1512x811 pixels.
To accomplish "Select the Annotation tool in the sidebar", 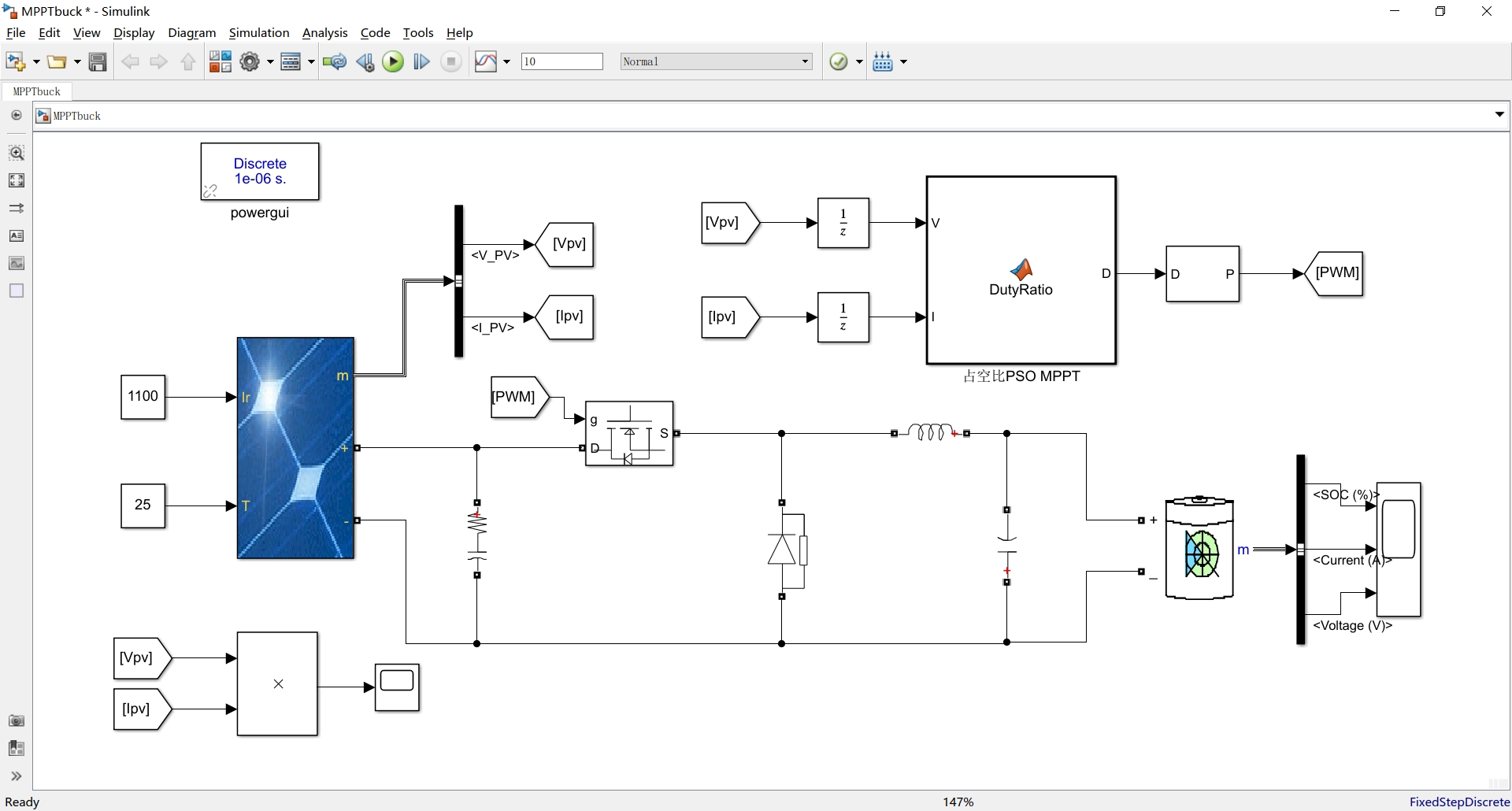I will point(17,235).
